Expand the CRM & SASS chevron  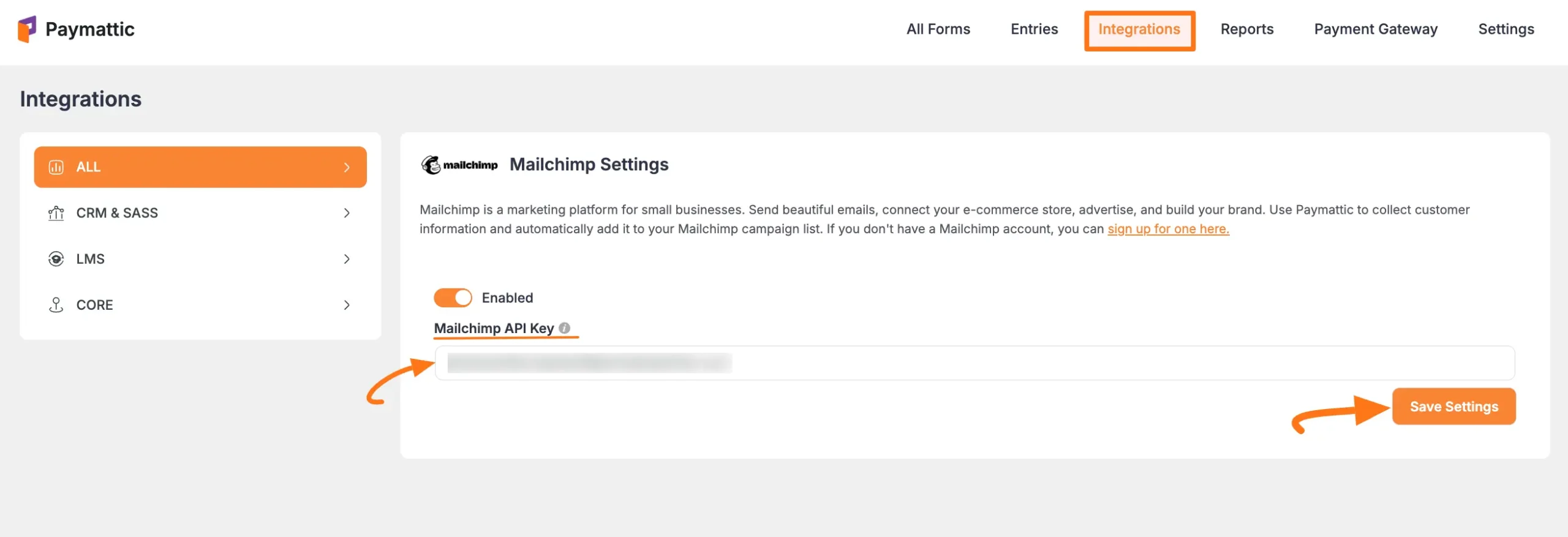click(347, 213)
